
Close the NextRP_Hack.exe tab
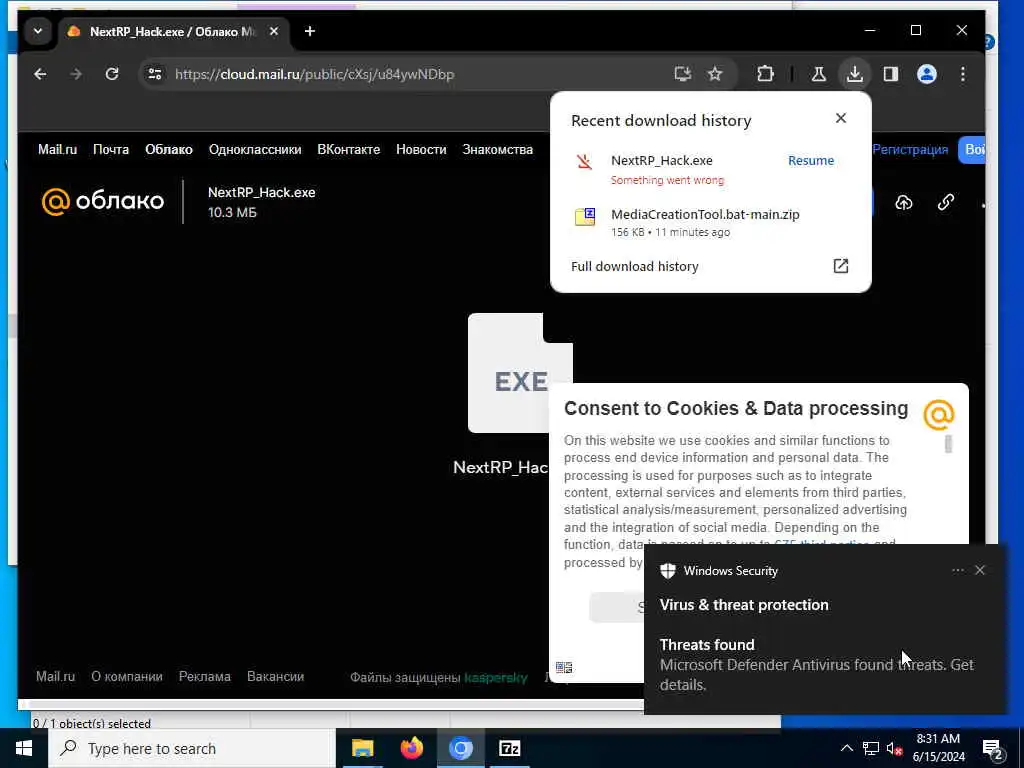[x=274, y=31]
